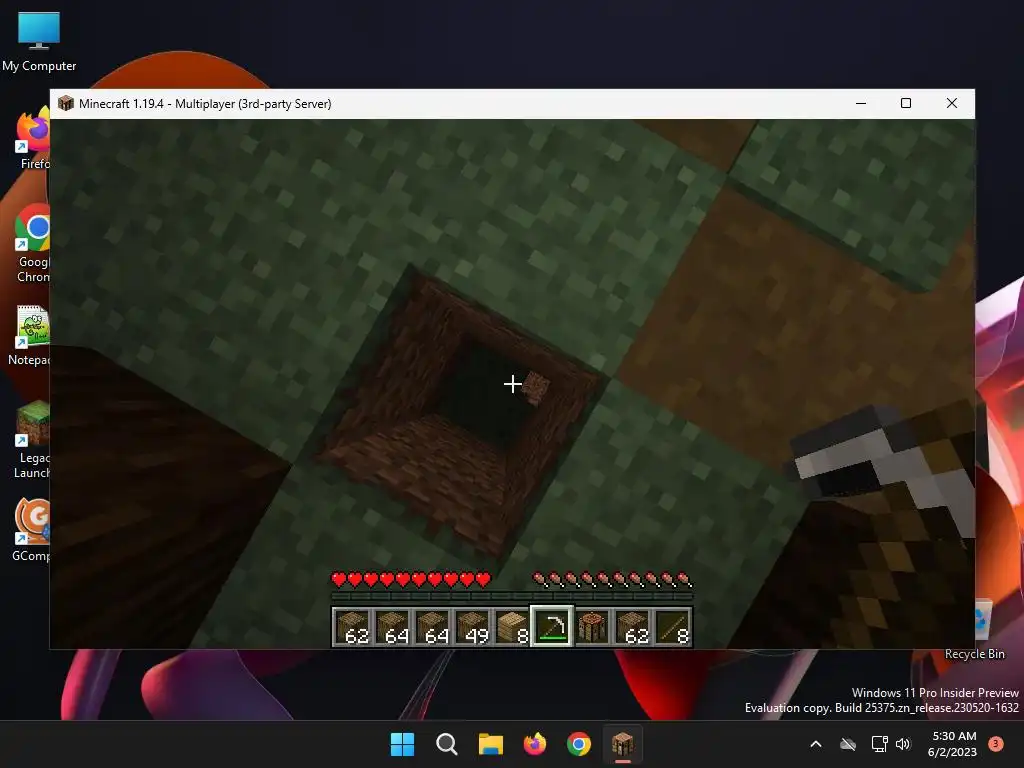
Task: Click the dropped block item in the hole
Action: click(x=536, y=387)
